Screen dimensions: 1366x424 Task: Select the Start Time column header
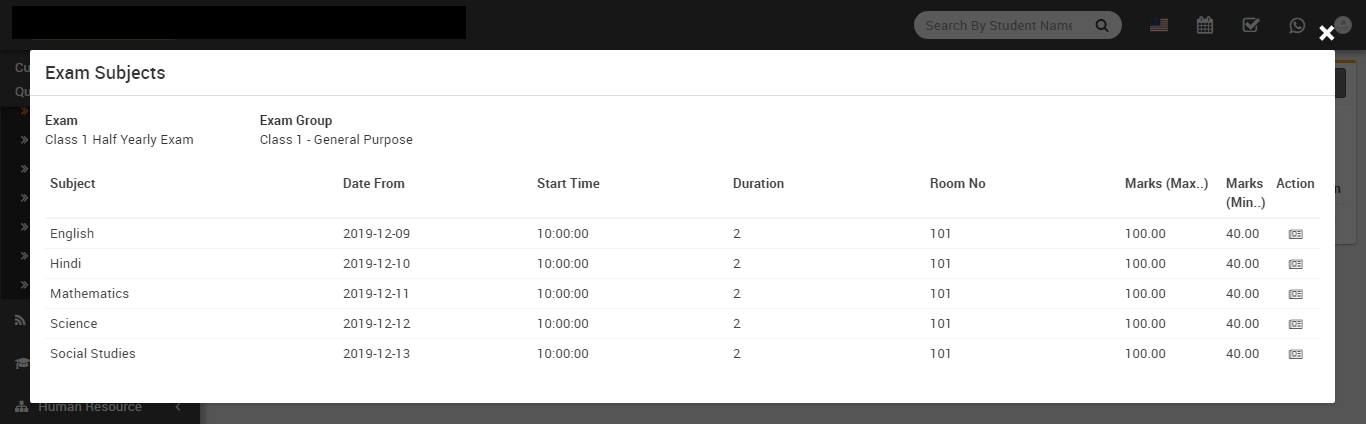568,184
